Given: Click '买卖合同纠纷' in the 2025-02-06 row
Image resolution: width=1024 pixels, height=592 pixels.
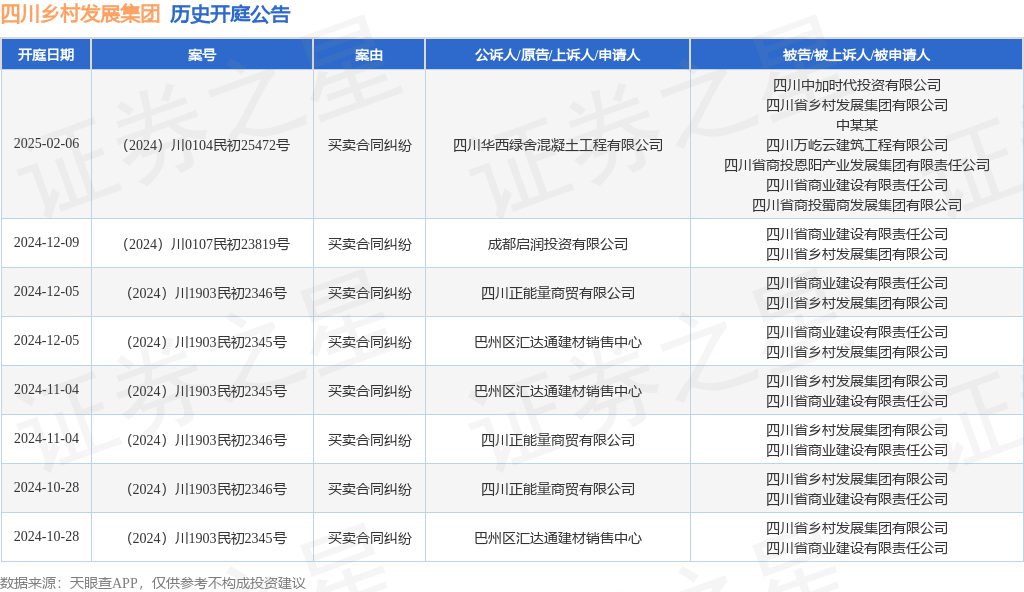Looking at the screenshot, I should point(370,145).
